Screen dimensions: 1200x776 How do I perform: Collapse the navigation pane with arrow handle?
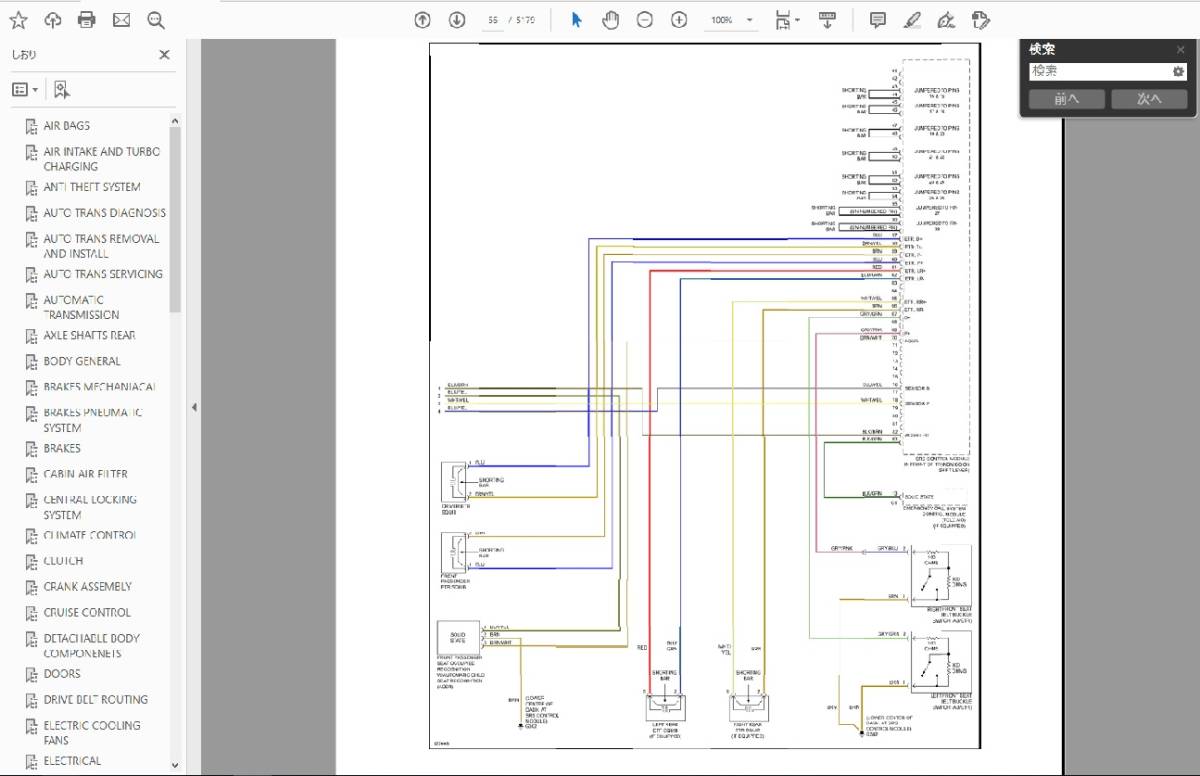click(194, 407)
